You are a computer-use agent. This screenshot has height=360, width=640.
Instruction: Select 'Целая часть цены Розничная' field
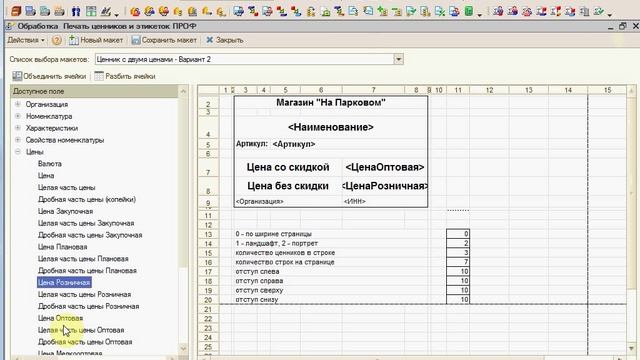coord(84,294)
